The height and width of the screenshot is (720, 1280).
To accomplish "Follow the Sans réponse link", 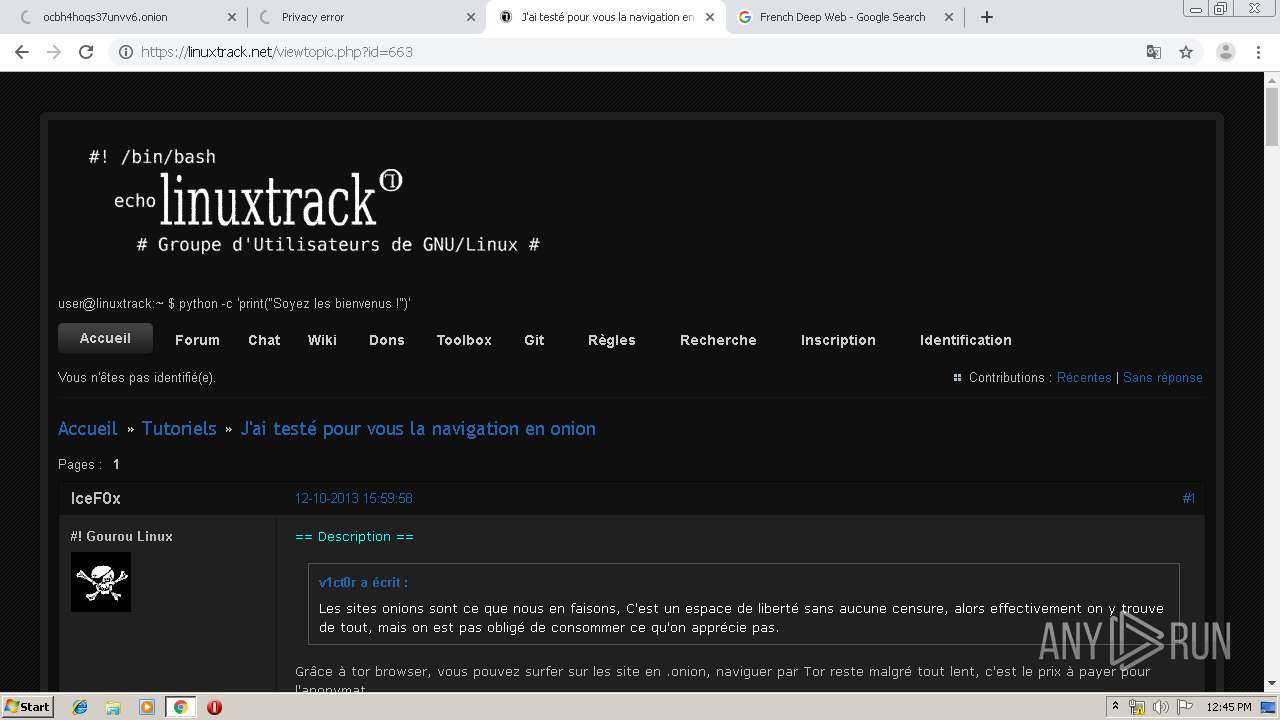I will click(x=1162, y=377).
